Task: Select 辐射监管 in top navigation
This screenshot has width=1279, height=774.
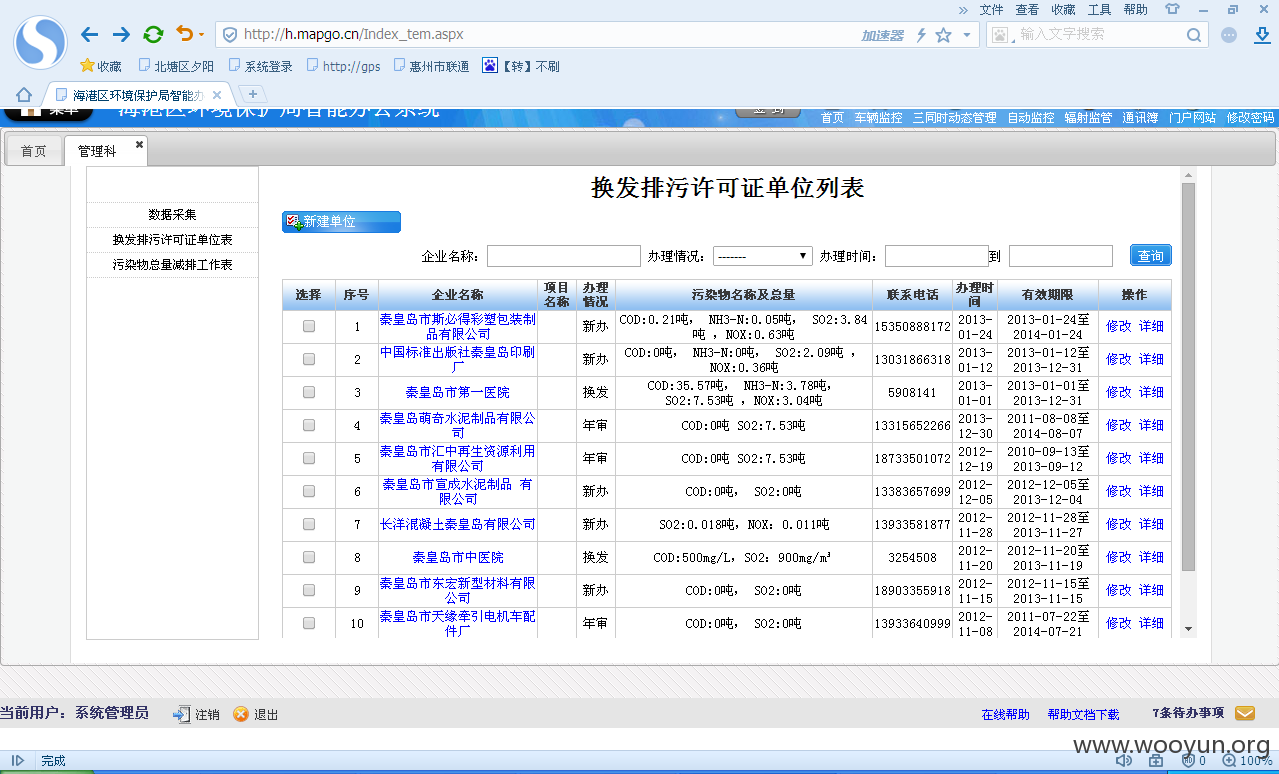Action: [x=1088, y=117]
